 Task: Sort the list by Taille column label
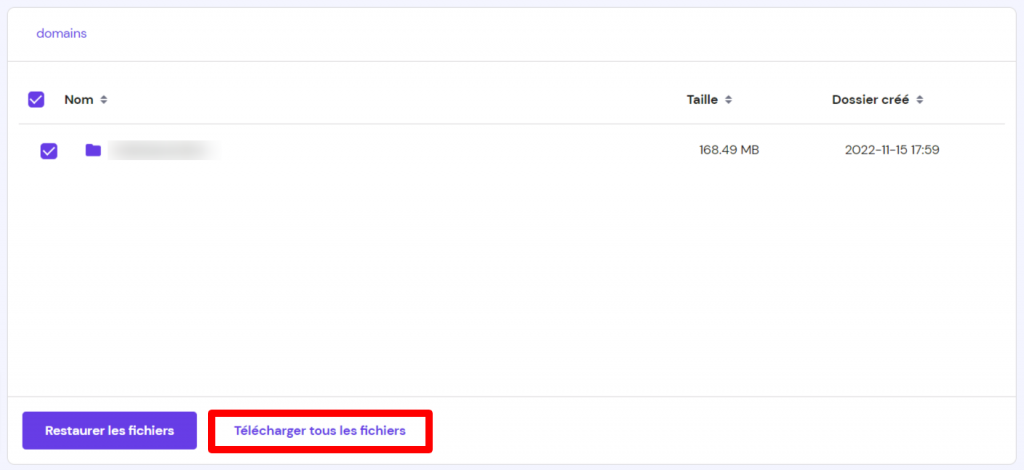[702, 99]
